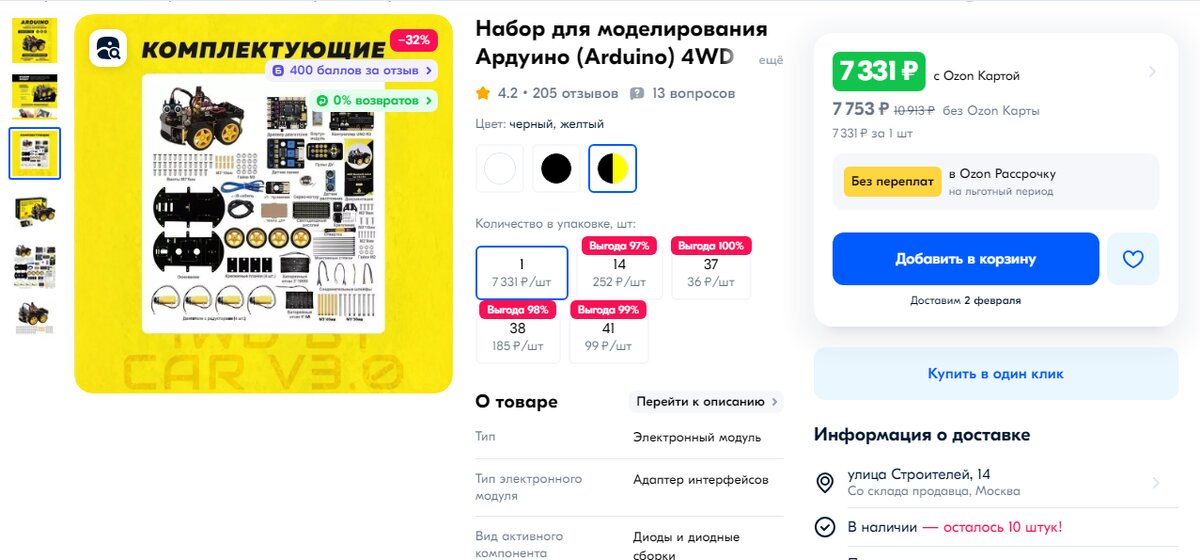Expand delivery address улица Строителей chevron
This screenshot has width=1200, height=560.
tap(1156, 483)
